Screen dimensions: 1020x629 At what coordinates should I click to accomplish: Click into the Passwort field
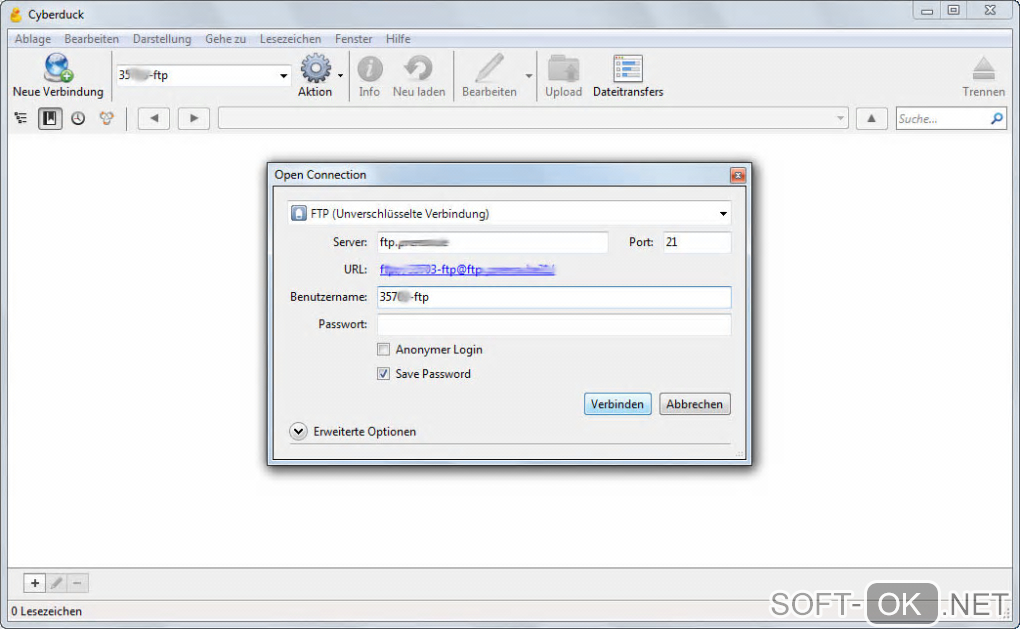554,325
